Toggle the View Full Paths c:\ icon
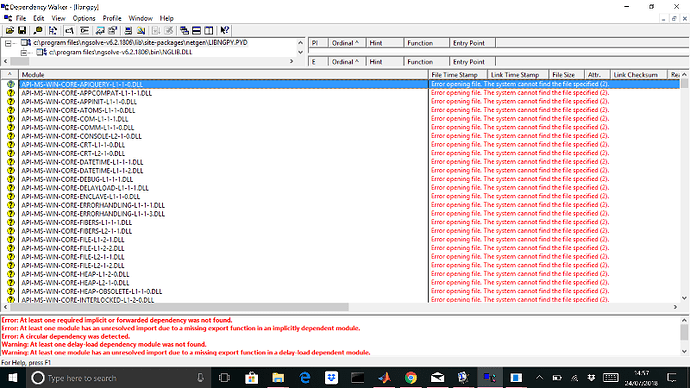The height and width of the screenshot is (388, 690). (69, 30)
